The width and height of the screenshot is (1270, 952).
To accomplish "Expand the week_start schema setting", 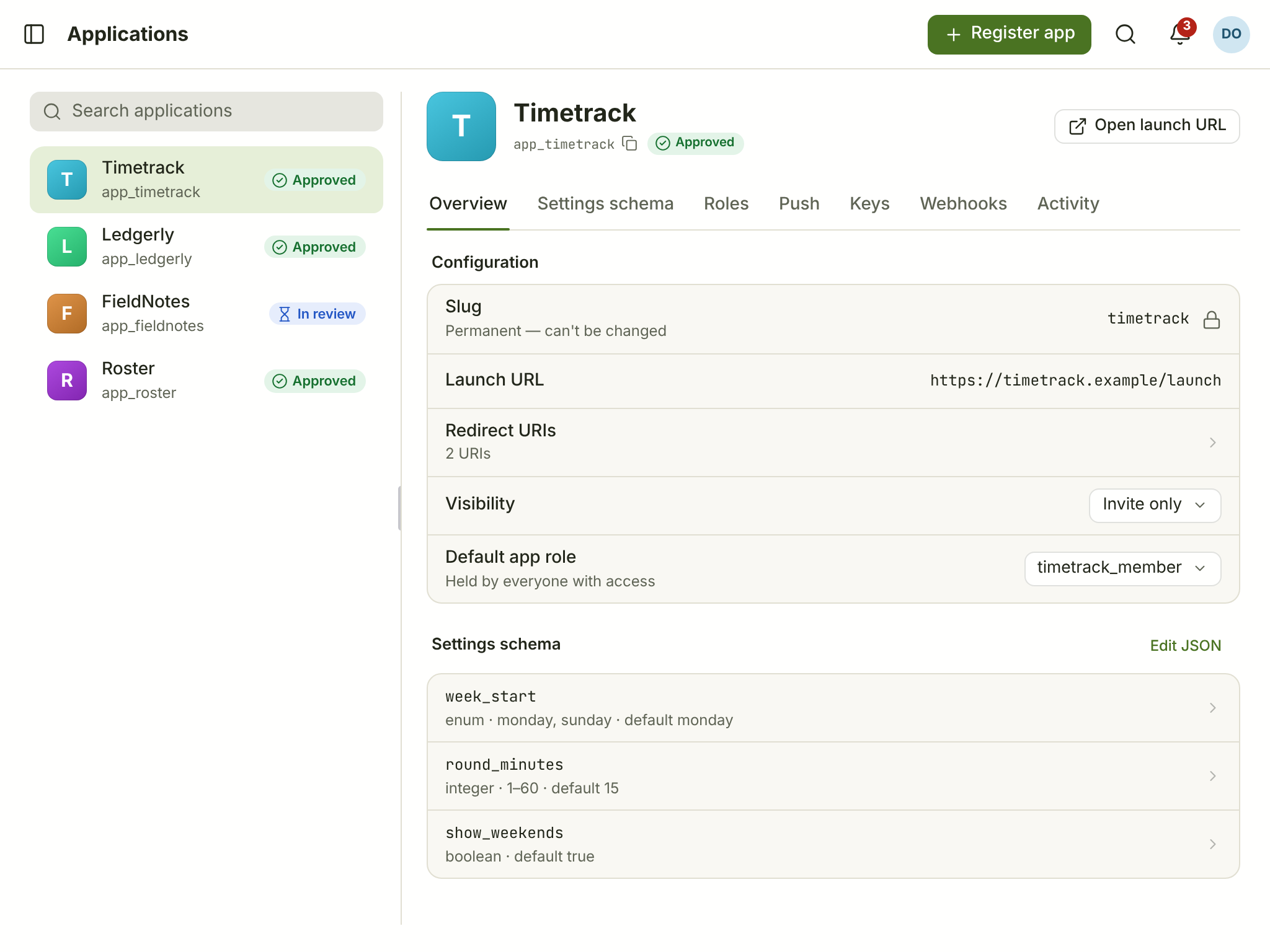I will pyautogui.click(x=833, y=708).
